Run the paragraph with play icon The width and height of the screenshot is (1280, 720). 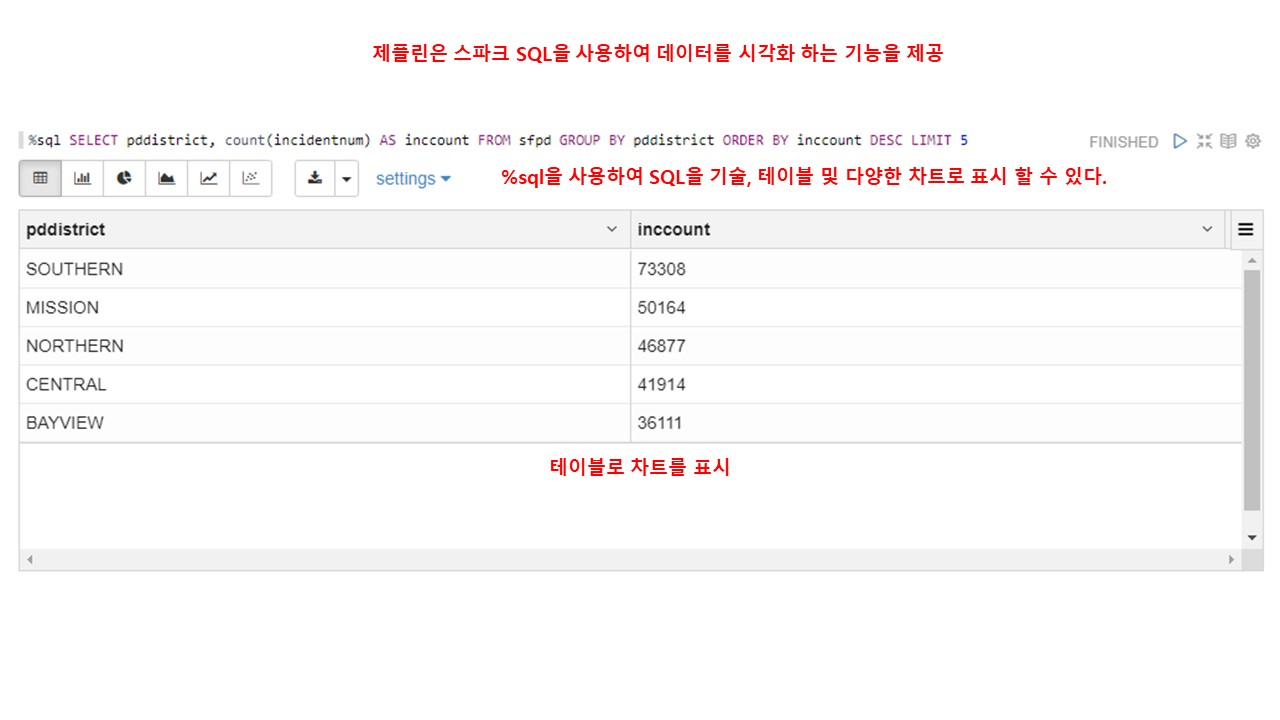(x=1180, y=141)
